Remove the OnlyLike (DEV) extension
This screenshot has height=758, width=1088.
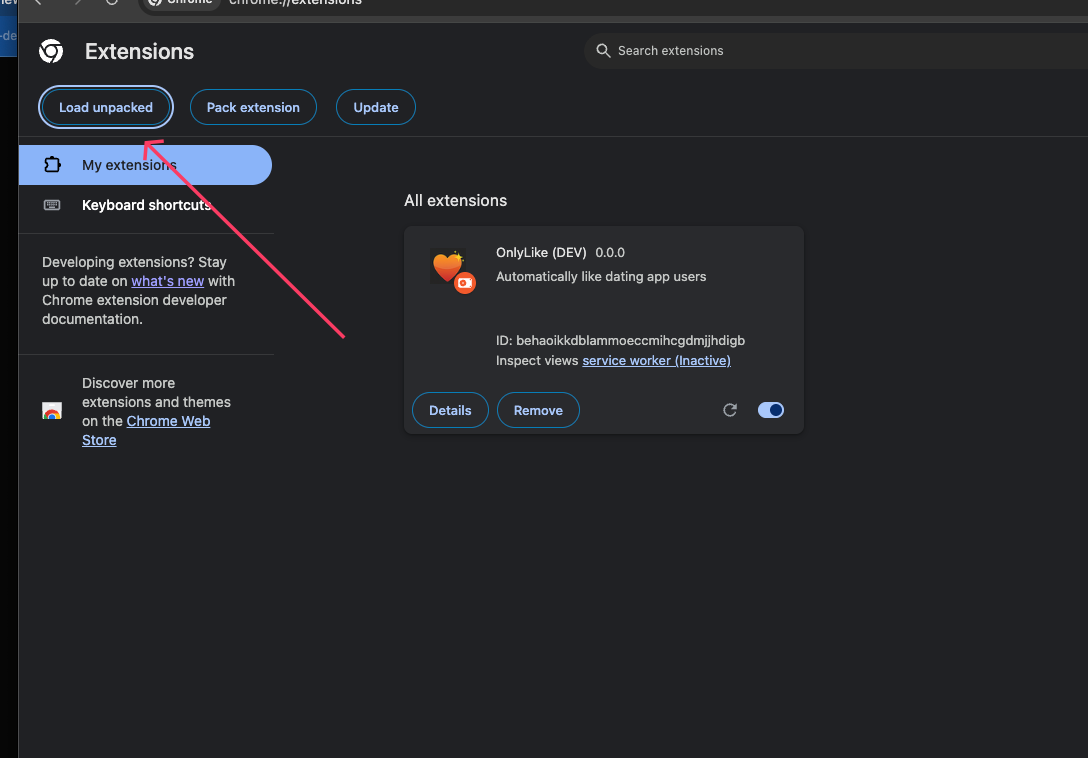538,410
